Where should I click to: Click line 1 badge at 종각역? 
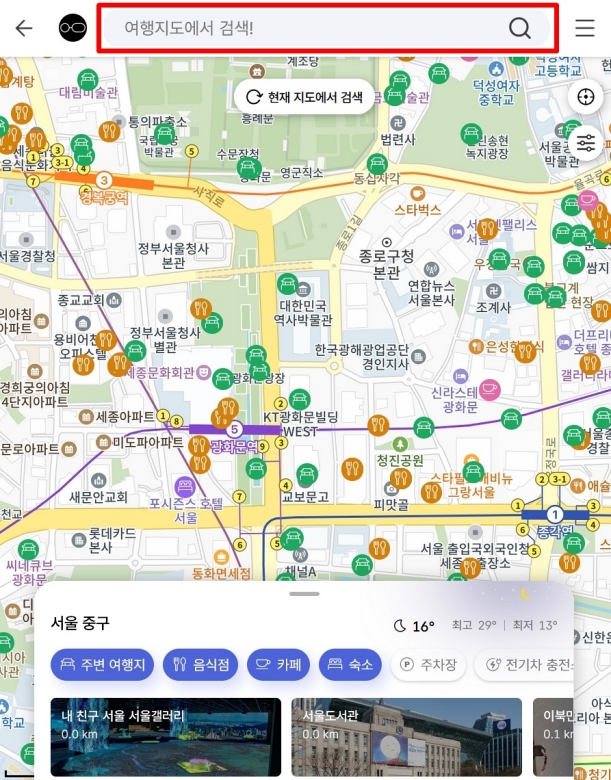click(x=555, y=514)
